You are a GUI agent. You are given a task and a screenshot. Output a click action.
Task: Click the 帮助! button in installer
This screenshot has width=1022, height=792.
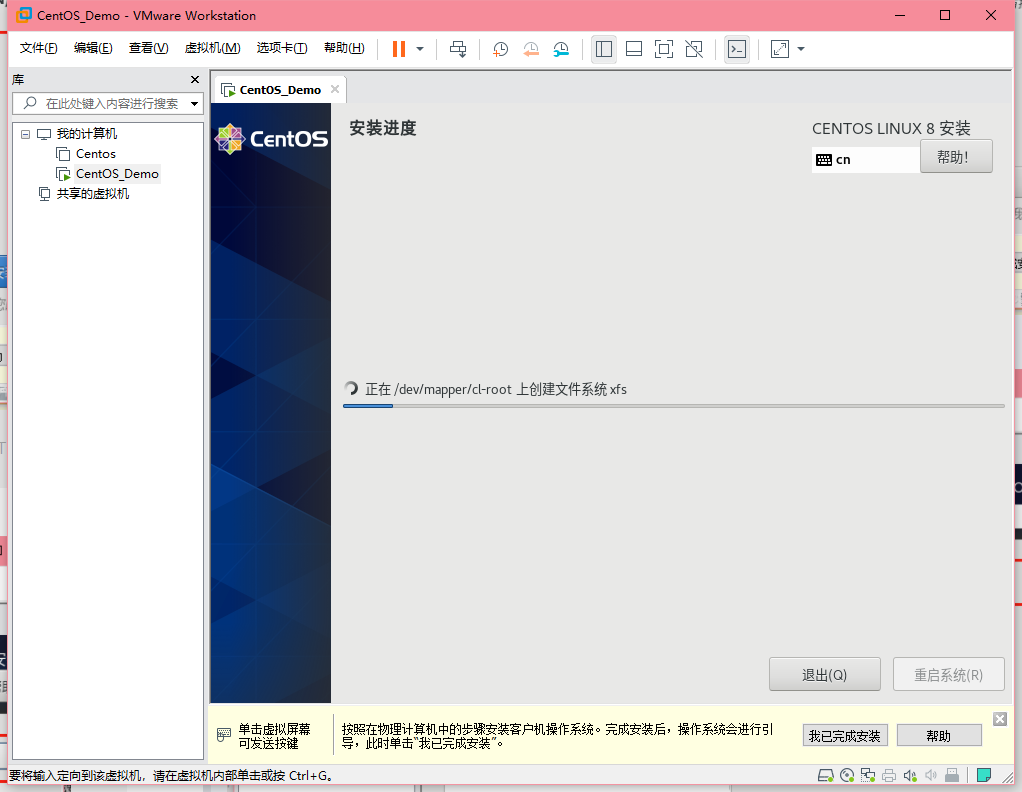(956, 156)
